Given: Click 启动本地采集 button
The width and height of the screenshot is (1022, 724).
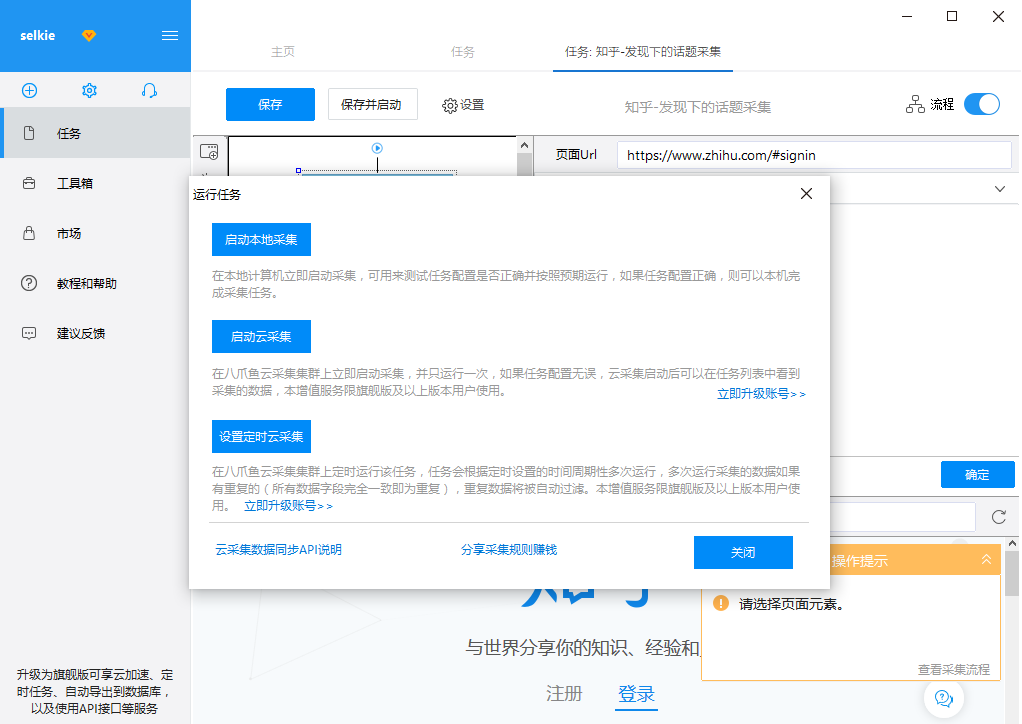Looking at the screenshot, I should click(x=261, y=240).
